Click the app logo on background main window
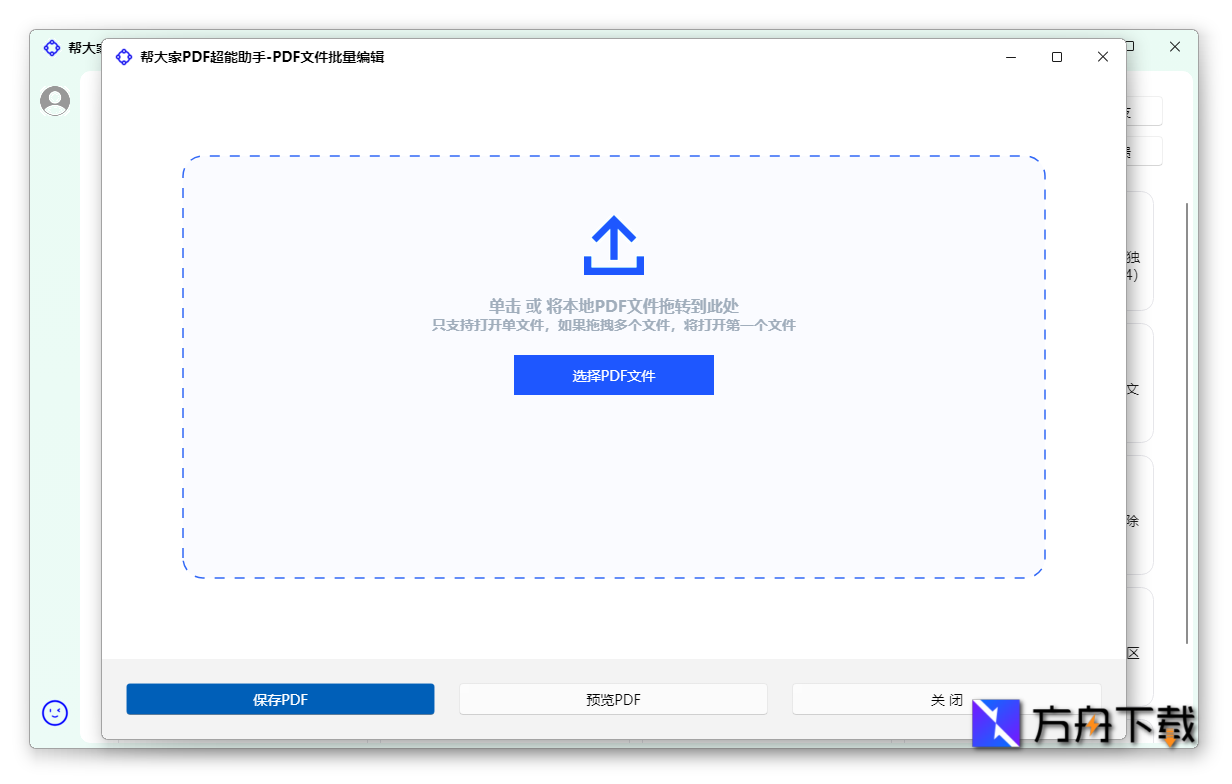The image size is (1232, 784). click(x=52, y=47)
